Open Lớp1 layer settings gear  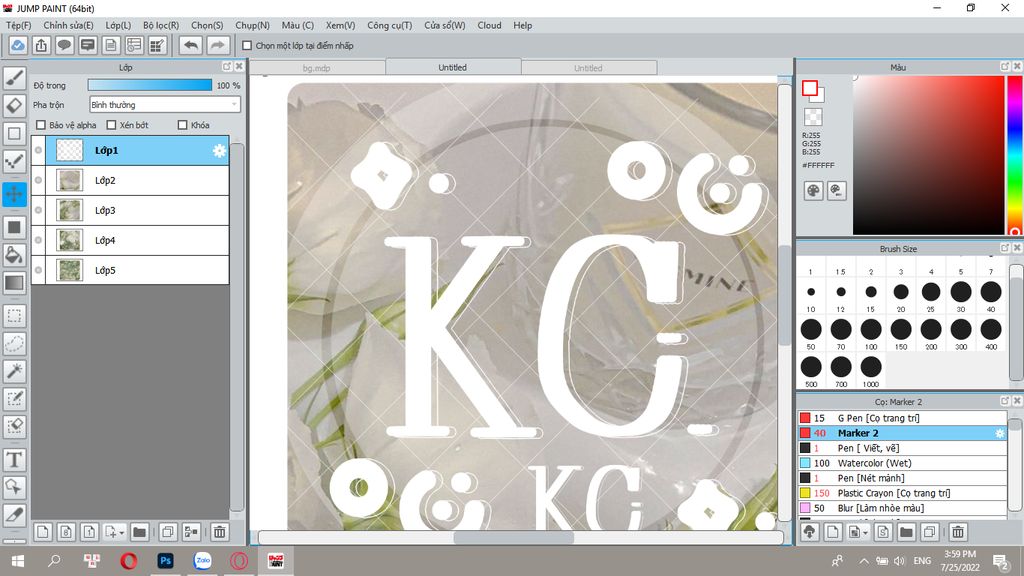(219, 151)
